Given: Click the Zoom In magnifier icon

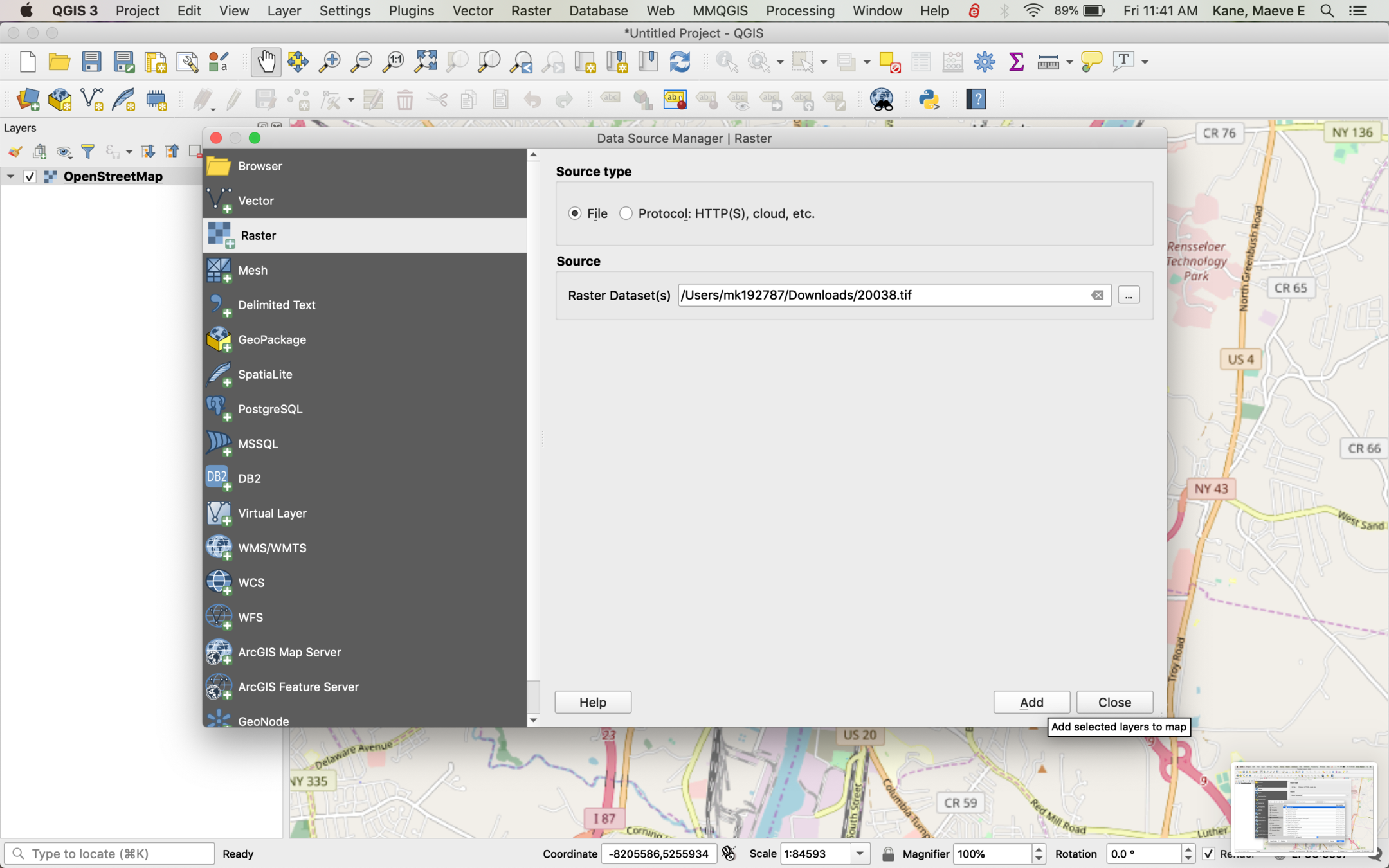Looking at the screenshot, I should tap(330, 62).
